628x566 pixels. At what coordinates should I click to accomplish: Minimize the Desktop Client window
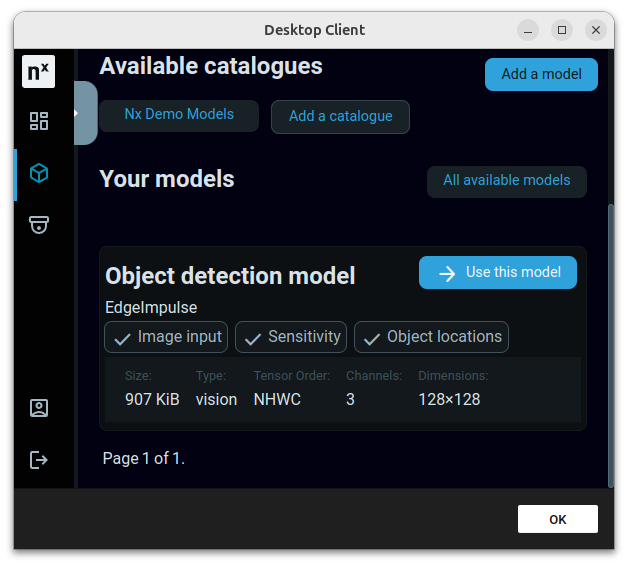coord(528,30)
